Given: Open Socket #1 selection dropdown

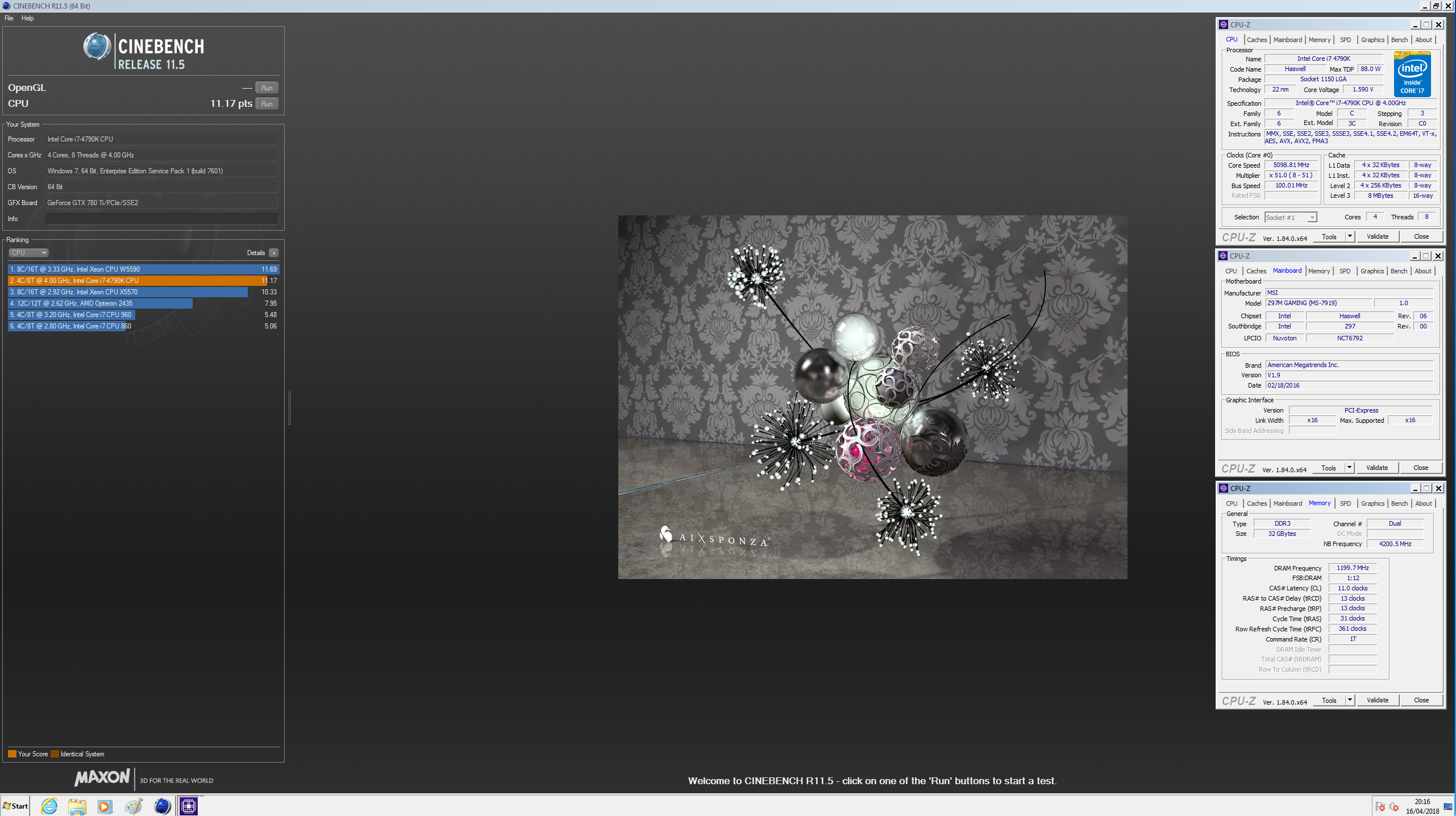Looking at the screenshot, I should point(1291,218).
